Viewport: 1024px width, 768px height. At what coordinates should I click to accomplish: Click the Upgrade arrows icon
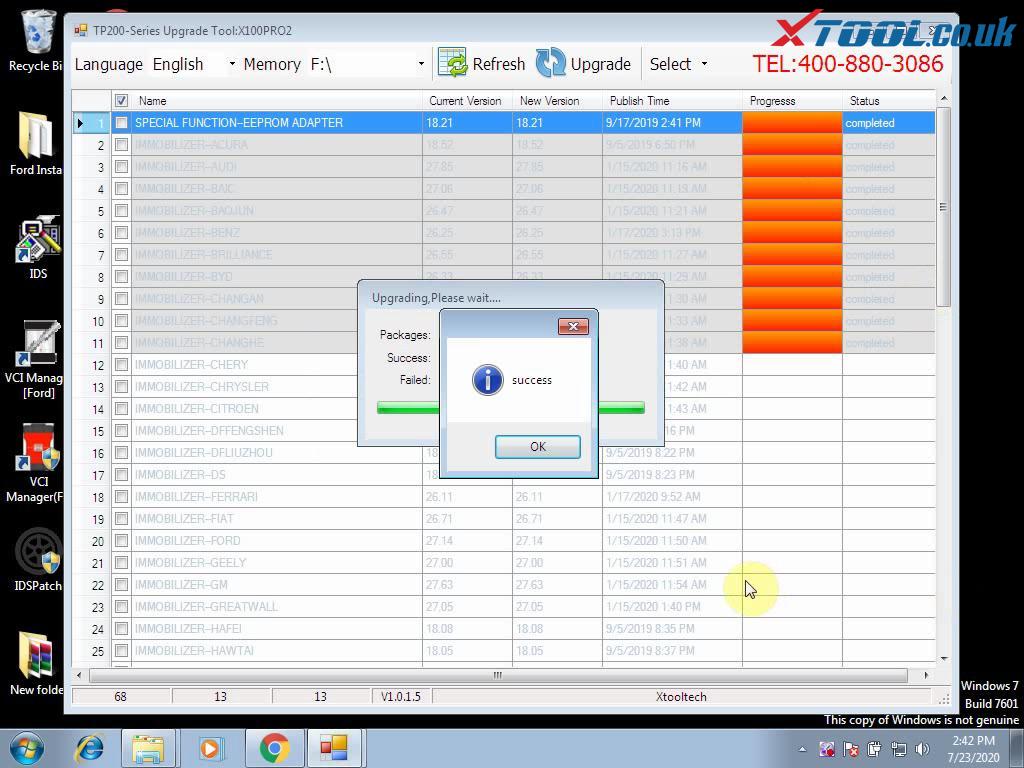(x=551, y=63)
